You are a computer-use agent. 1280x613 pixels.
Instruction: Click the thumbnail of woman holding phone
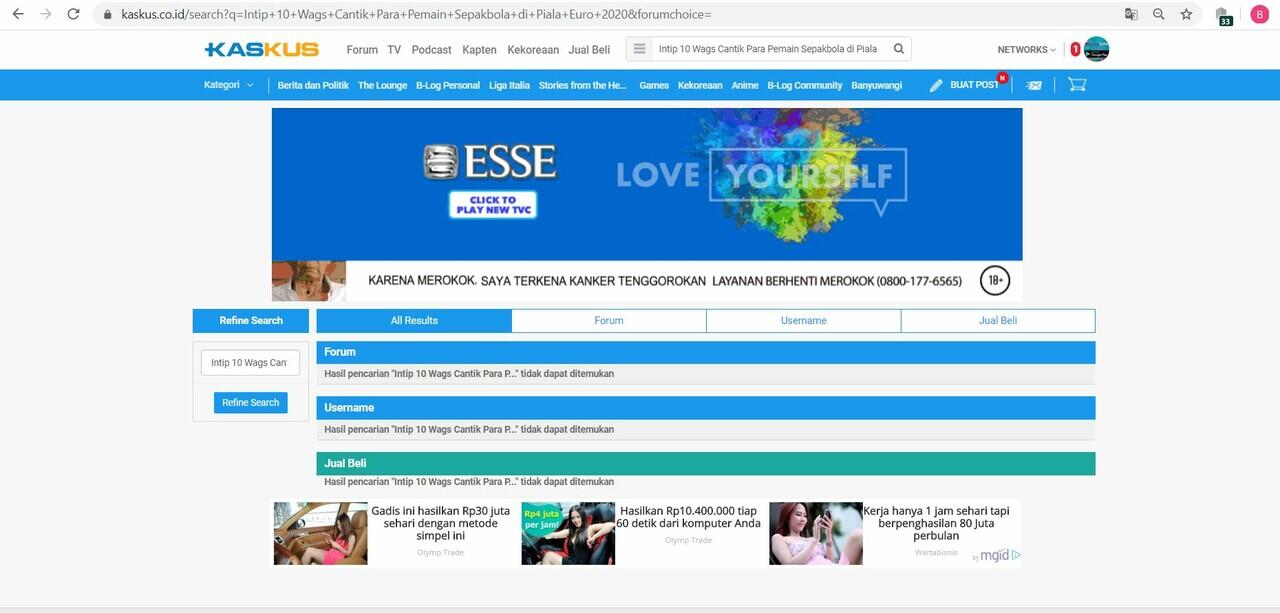tap(816, 534)
